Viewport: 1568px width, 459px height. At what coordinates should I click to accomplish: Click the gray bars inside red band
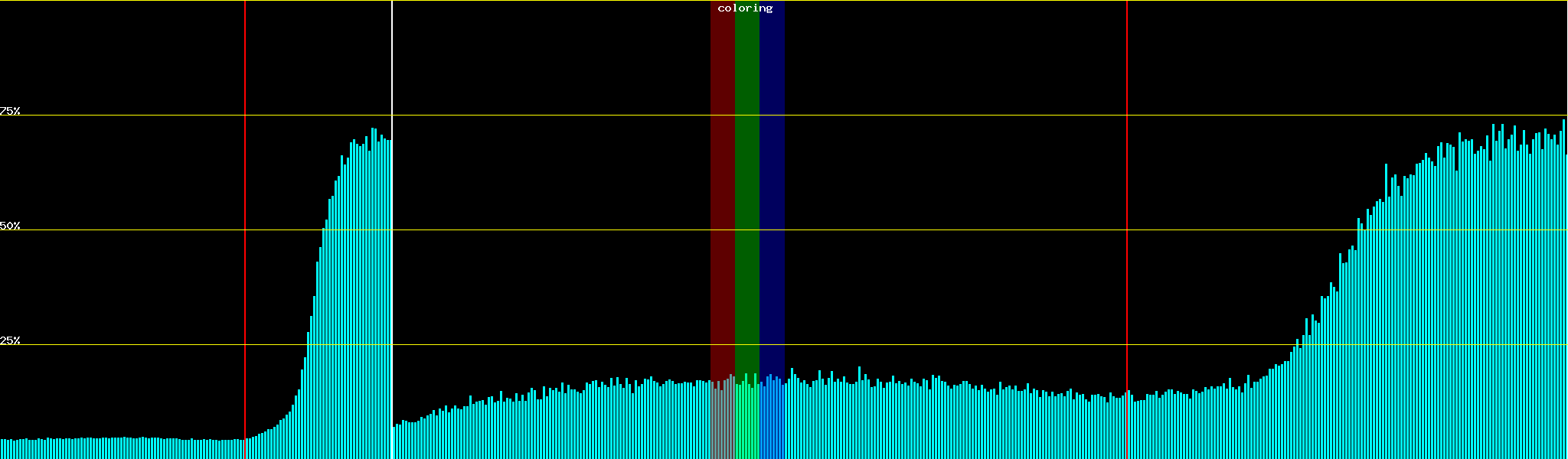722,421
